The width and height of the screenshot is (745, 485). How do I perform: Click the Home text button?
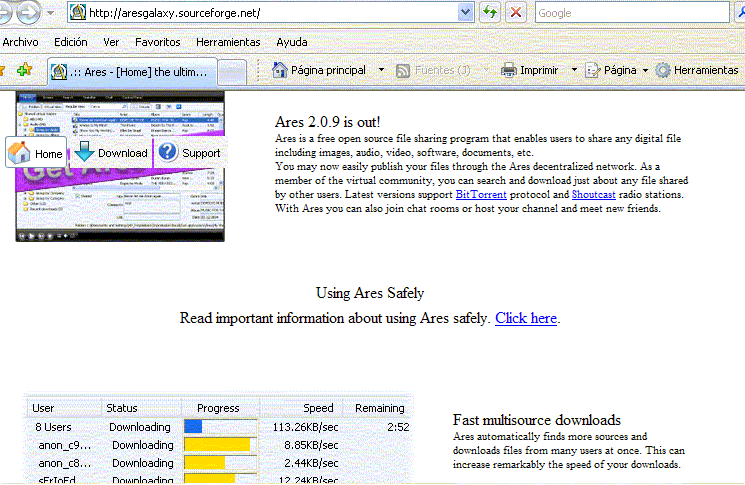[x=48, y=154]
